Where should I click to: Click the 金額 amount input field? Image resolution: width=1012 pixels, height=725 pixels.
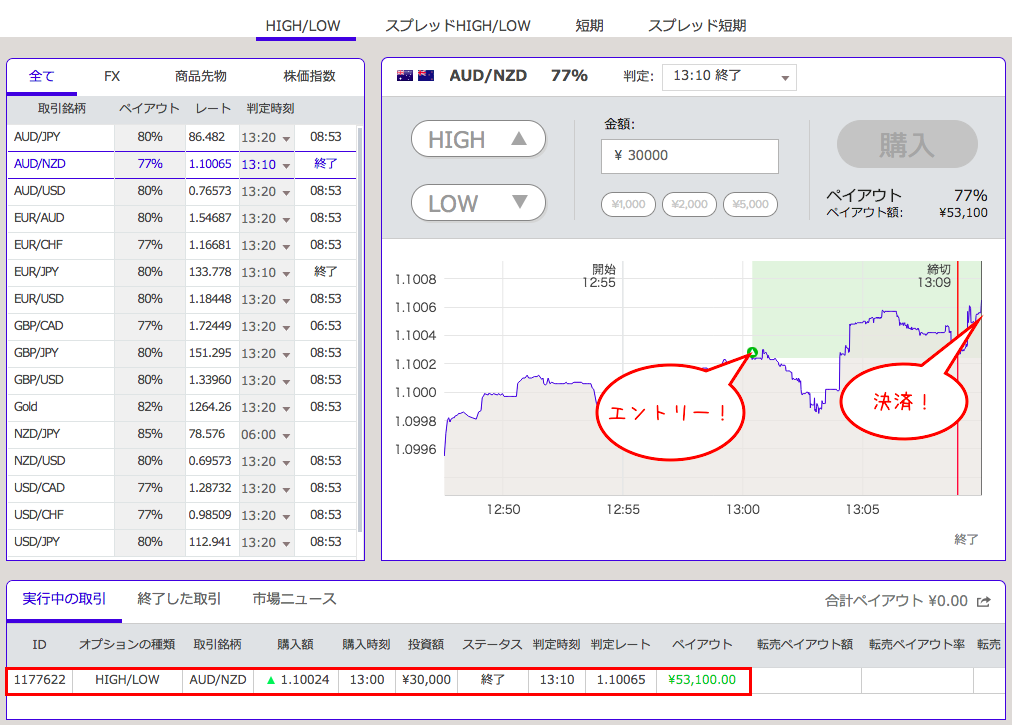pyautogui.click(x=689, y=156)
